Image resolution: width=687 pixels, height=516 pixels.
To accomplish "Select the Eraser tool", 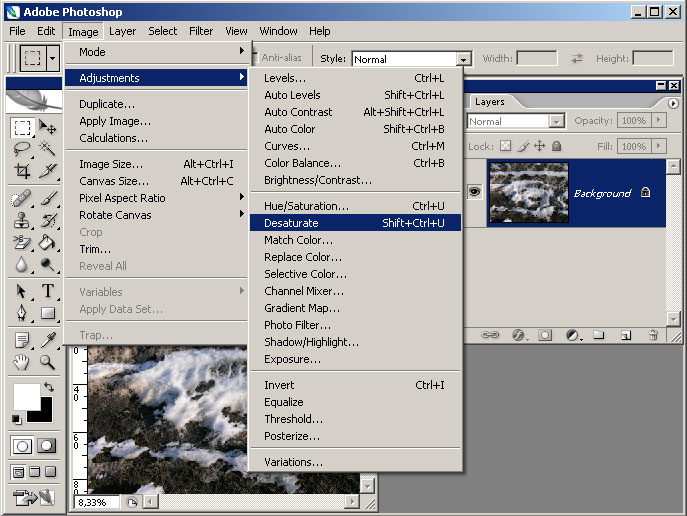I will click(21, 242).
